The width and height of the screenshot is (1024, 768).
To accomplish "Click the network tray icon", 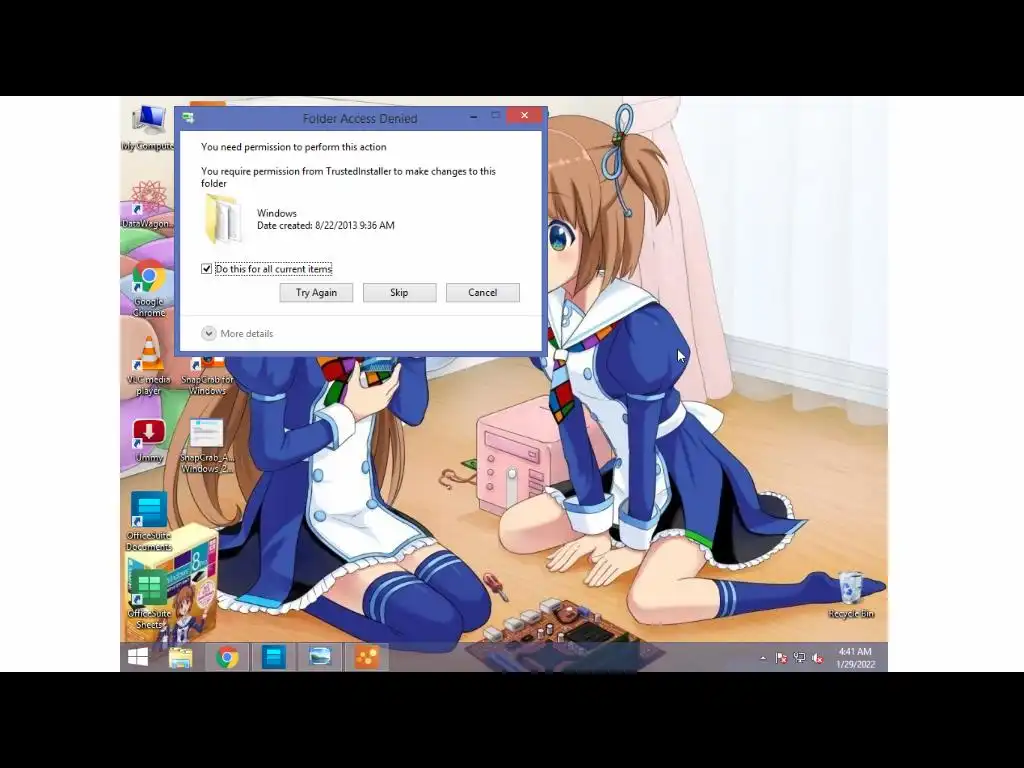I will point(799,658).
